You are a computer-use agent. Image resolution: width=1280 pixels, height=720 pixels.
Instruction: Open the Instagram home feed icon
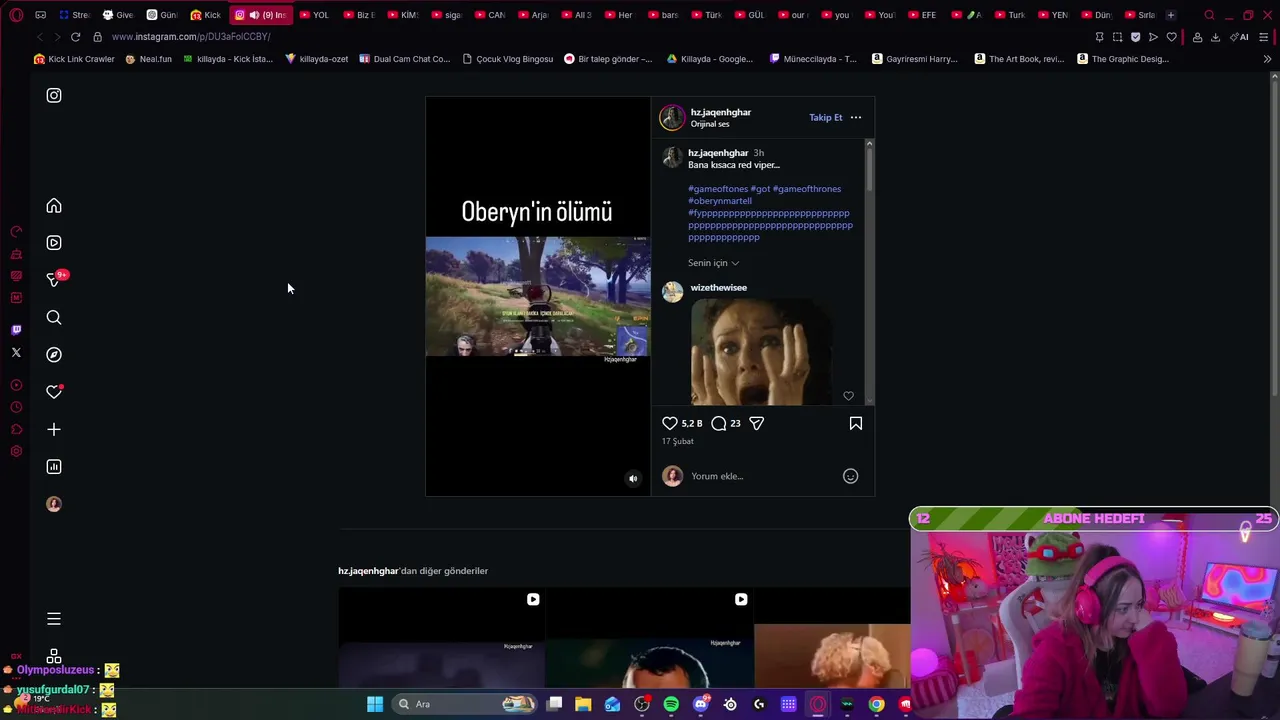(x=54, y=206)
